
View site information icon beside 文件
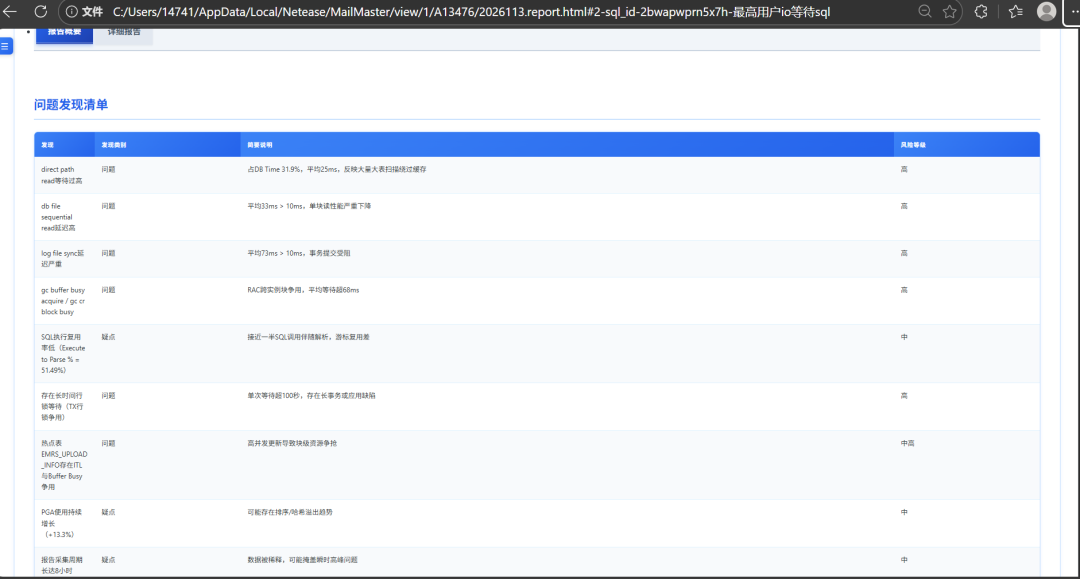[x=71, y=12]
